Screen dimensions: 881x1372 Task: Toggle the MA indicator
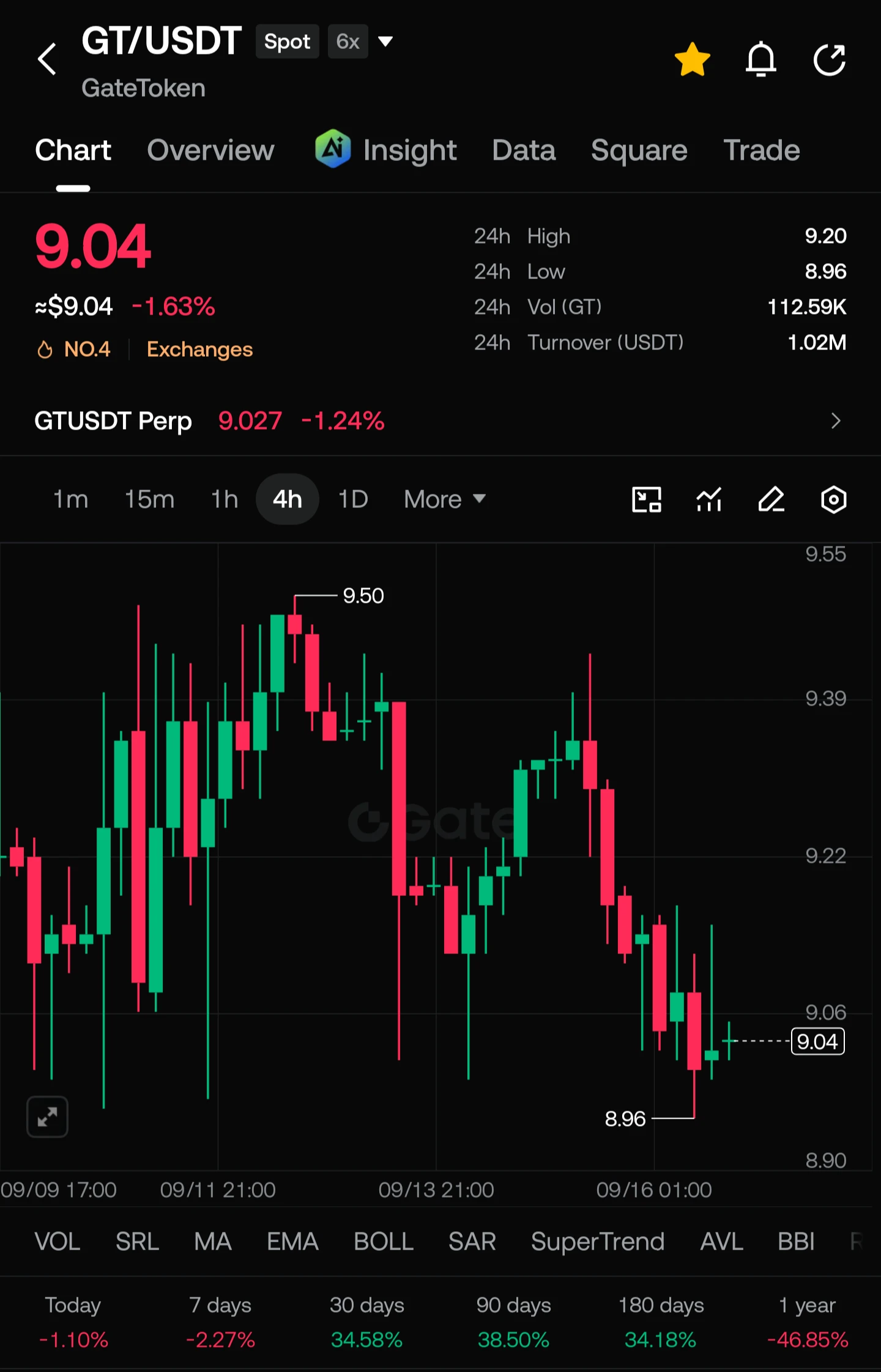[213, 1242]
